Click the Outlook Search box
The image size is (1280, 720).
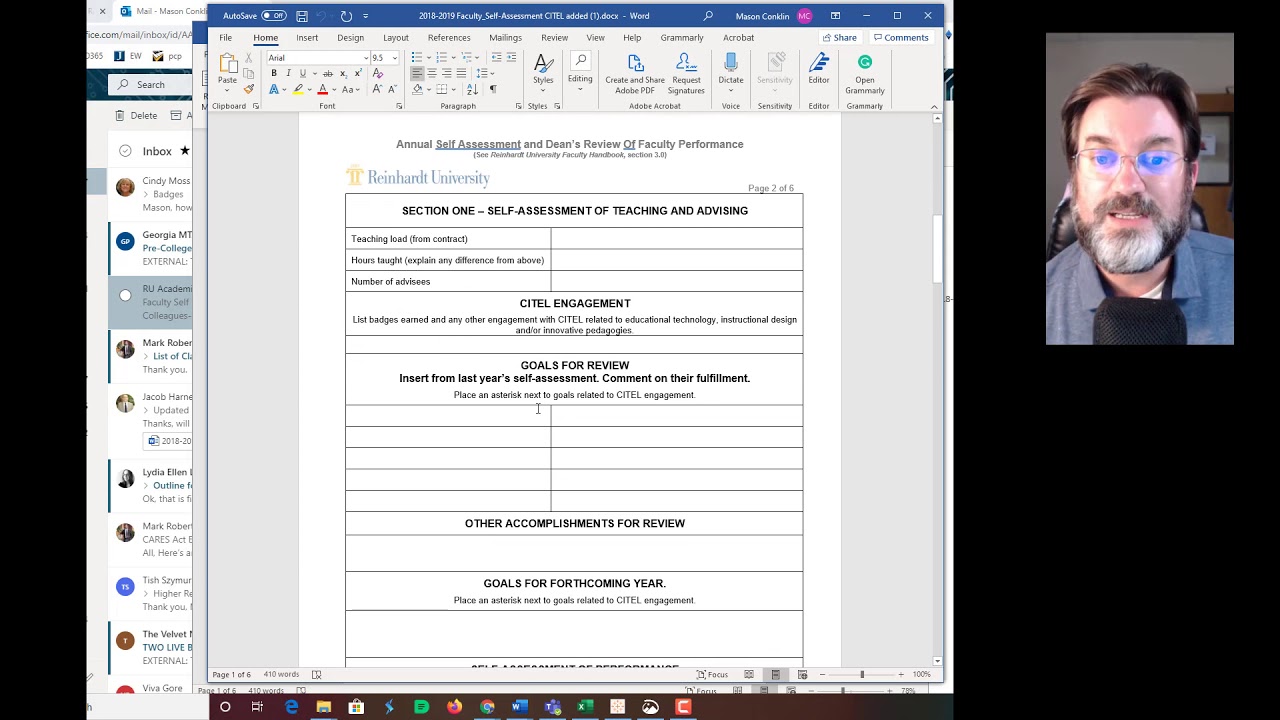[150, 85]
